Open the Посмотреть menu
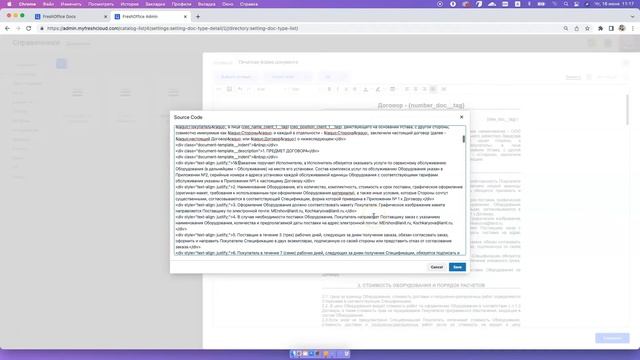The image size is (640, 360). click(x=101, y=4)
